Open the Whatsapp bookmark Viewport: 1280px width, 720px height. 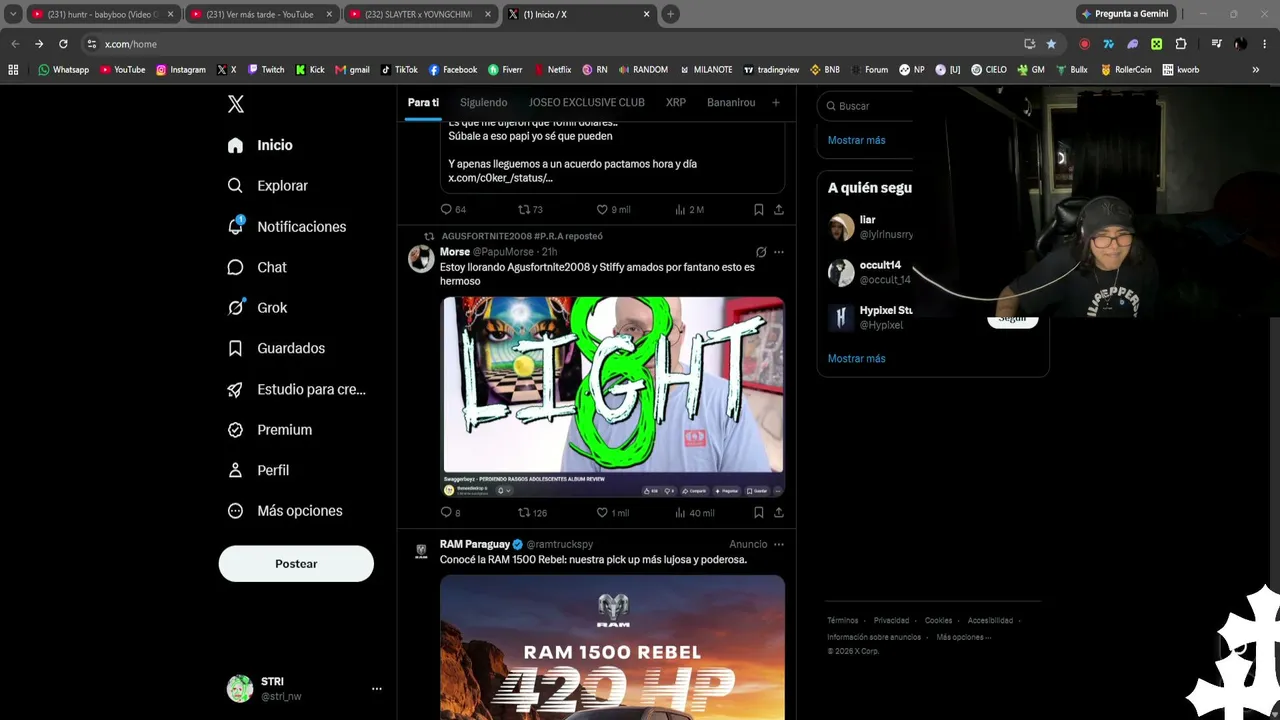(63, 70)
